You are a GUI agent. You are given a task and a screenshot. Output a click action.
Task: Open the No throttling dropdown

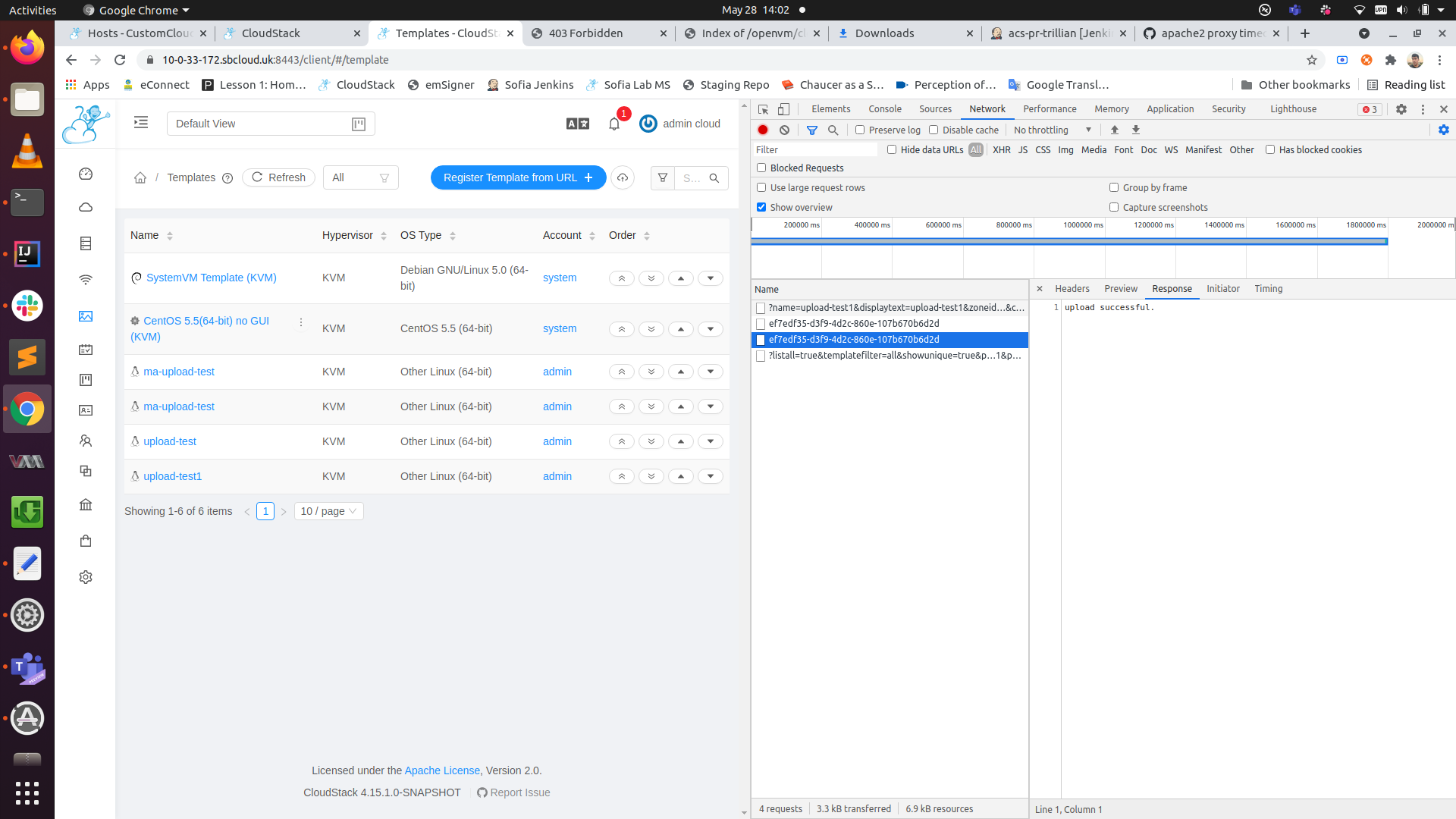1053,130
